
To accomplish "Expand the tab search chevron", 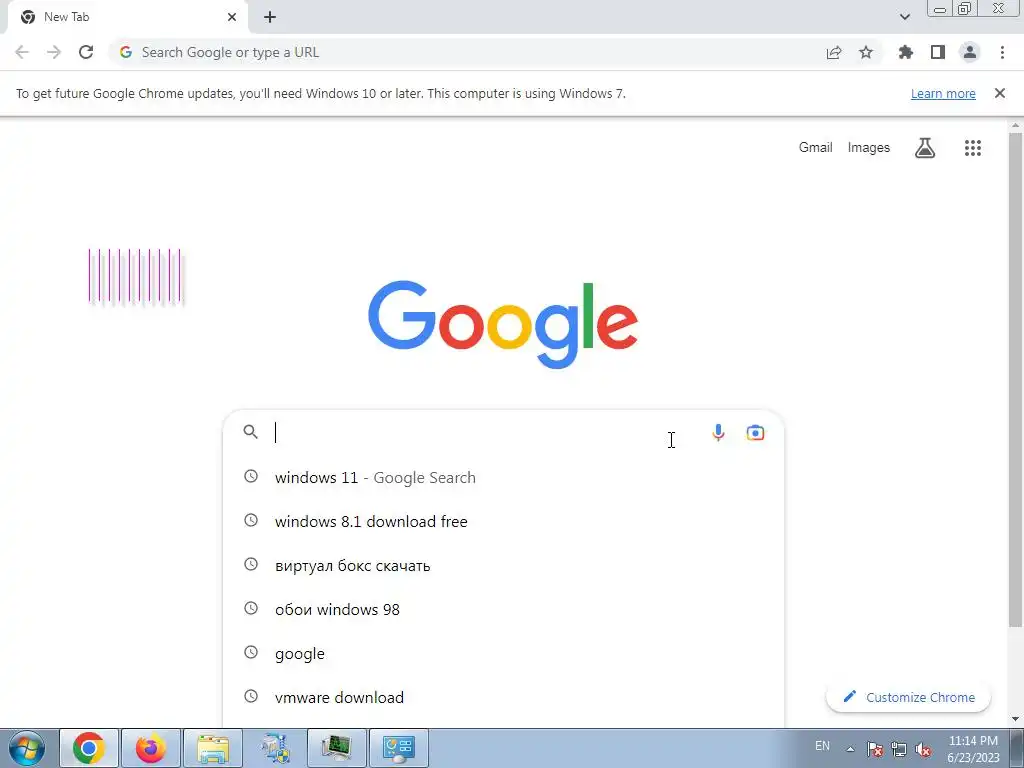I will [x=904, y=17].
